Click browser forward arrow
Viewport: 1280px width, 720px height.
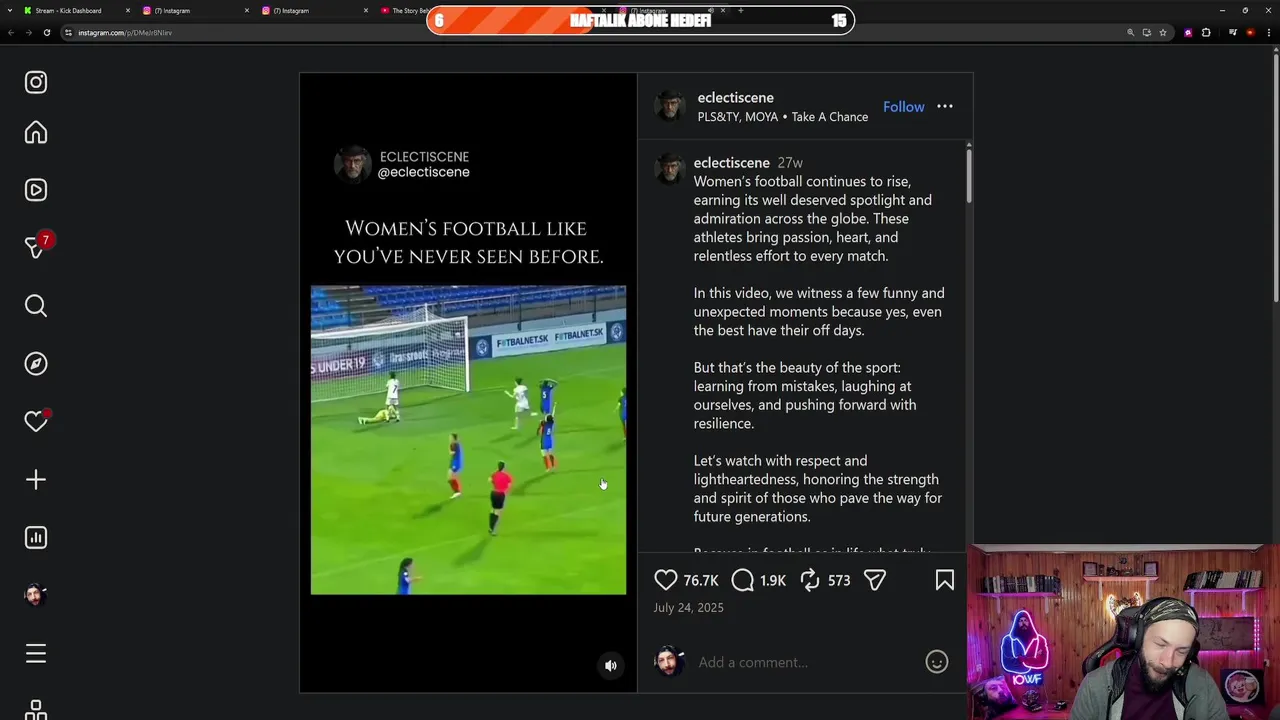click(29, 33)
